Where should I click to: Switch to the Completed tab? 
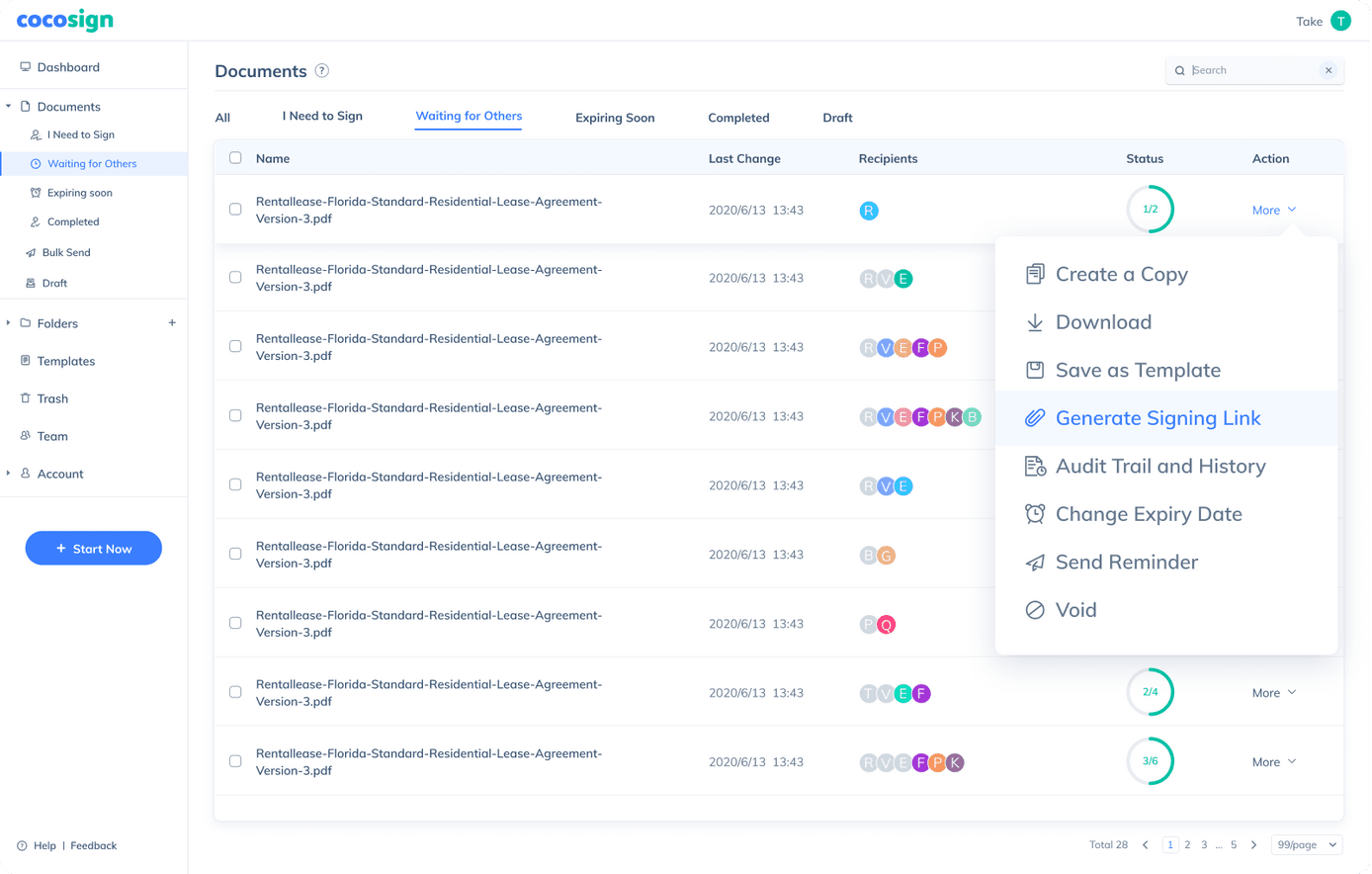click(738, 118)
